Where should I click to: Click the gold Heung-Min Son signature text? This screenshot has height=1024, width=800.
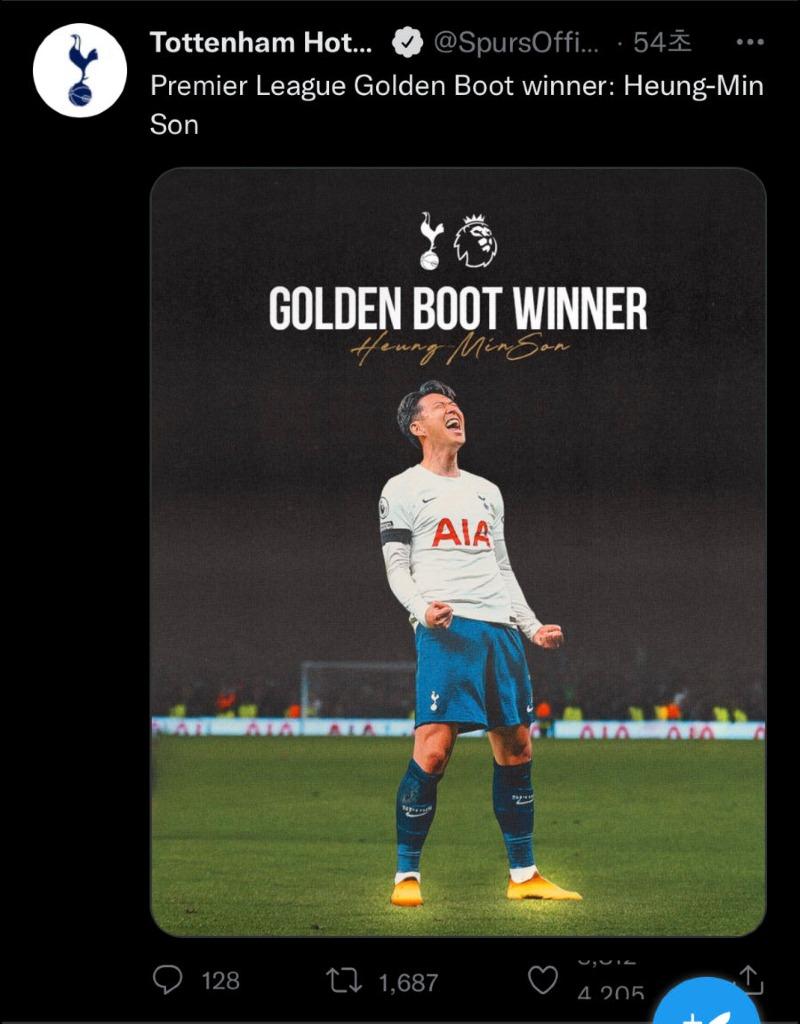click(x=460, y=348)
